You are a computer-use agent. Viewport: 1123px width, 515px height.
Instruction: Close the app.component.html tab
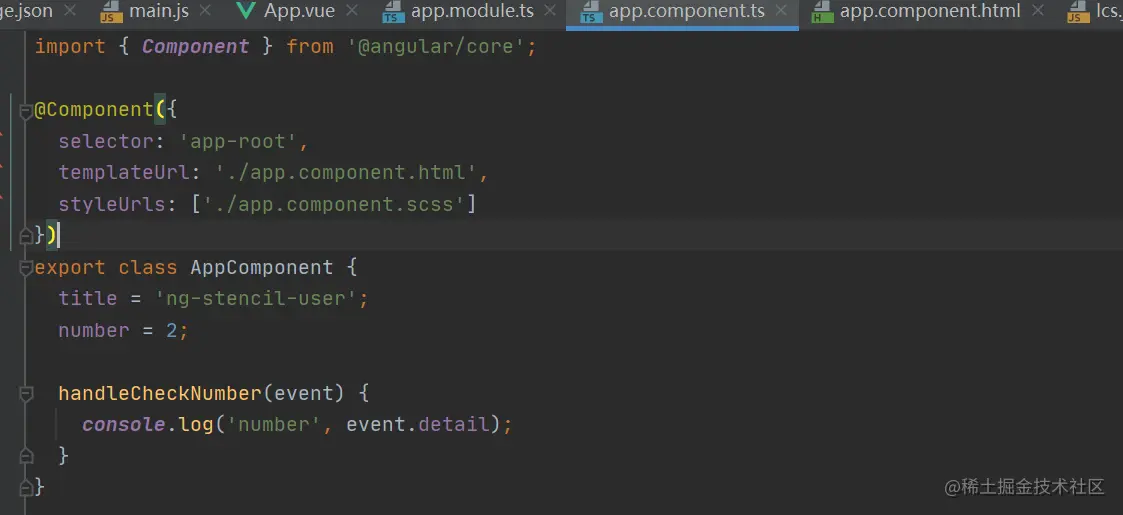coord(1037,11)
